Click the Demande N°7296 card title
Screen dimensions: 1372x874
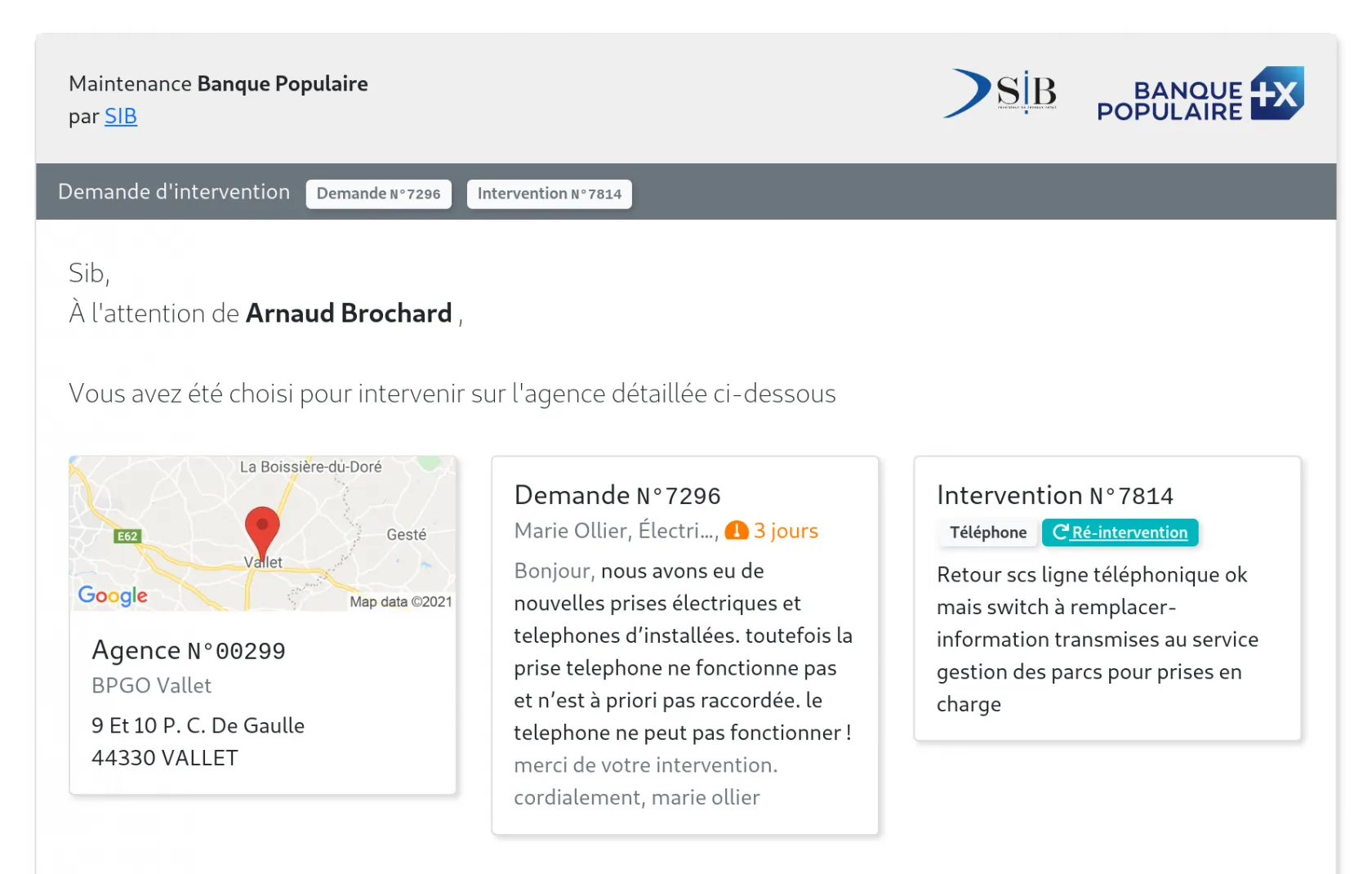click(x=617, y=496)
